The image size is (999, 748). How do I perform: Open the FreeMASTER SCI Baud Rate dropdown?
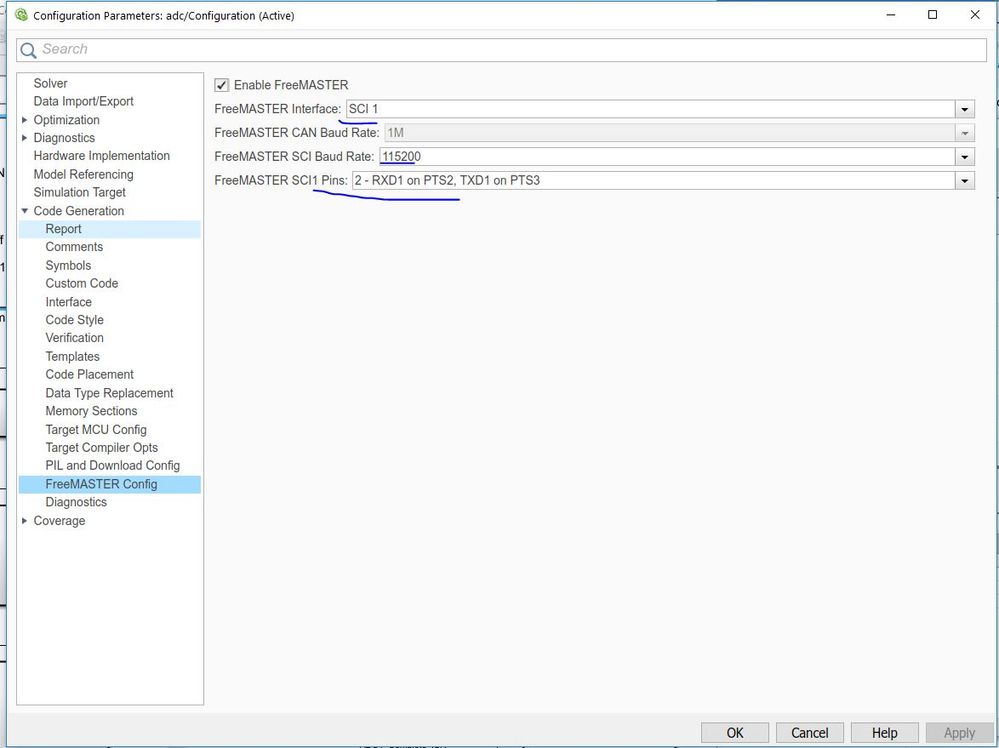pyautogui.click(x=965, y=157)
